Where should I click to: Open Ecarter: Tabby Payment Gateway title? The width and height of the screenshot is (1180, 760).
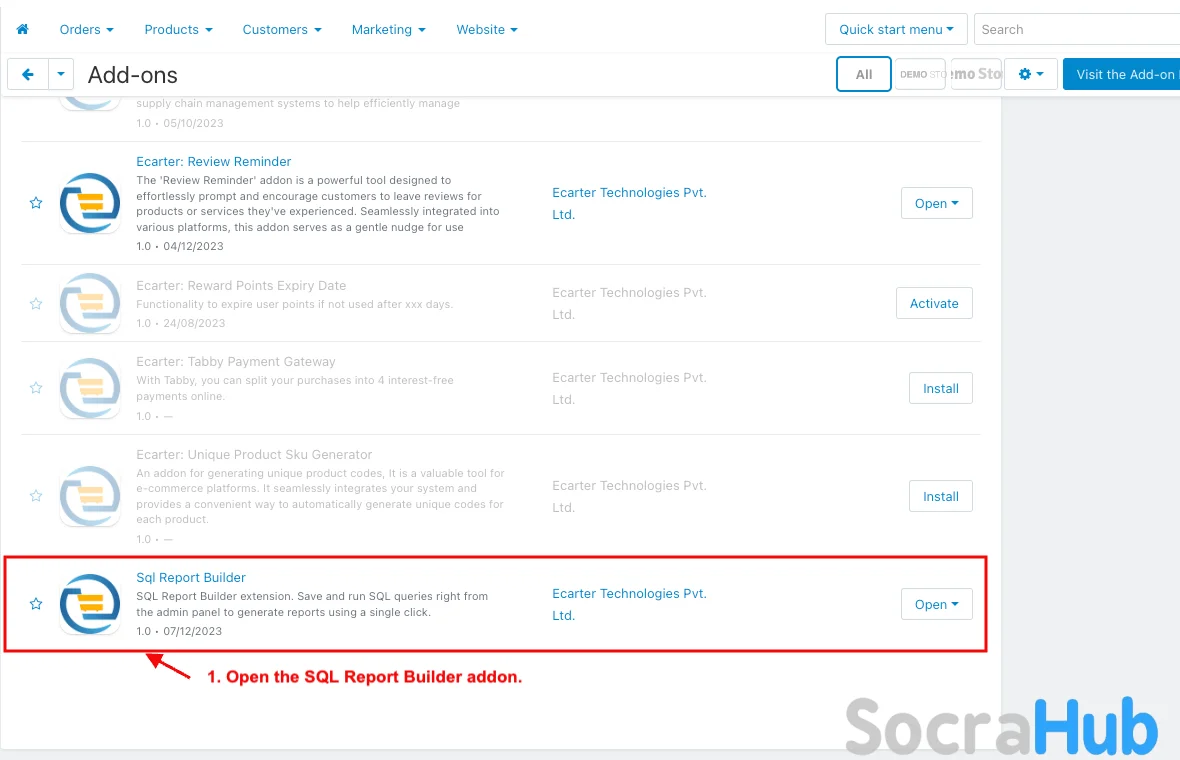coord(236,362)
